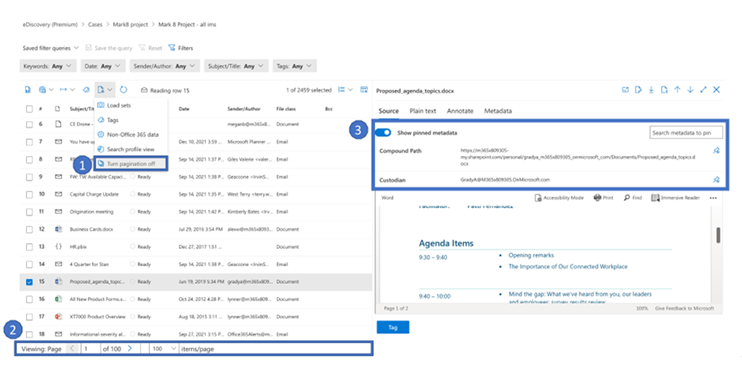Check the checkbox for row 17
Viewport: 742px width, 367px height.
(x=29, y=317)
